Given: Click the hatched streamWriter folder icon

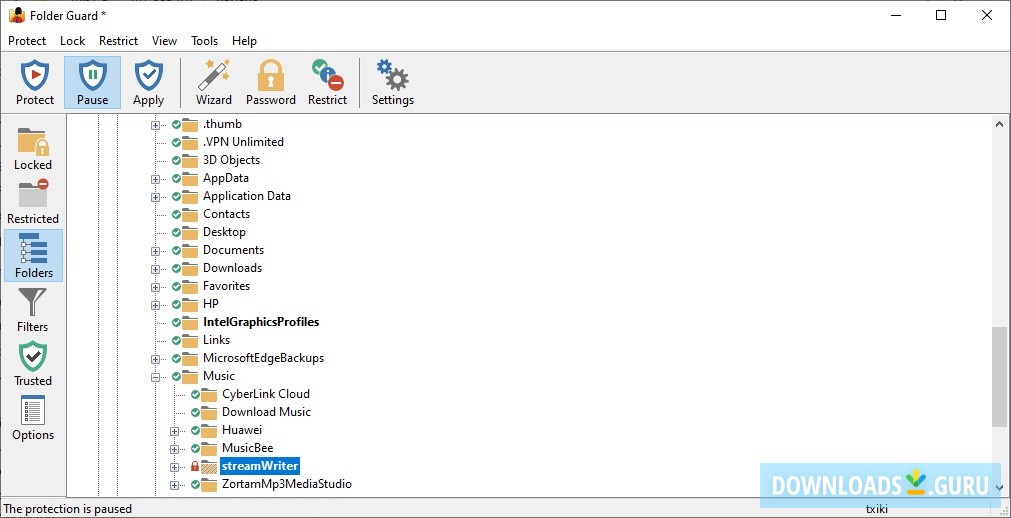Looking at the screenshot, I should pos(209,466).
